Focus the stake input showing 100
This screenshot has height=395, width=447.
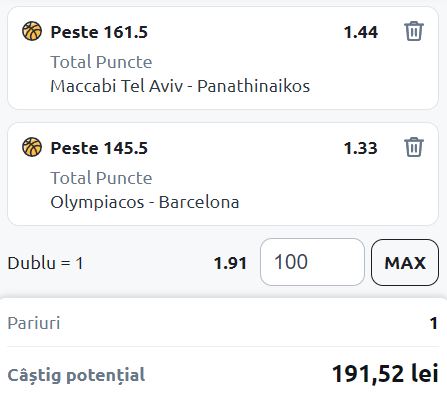tap(312, 262)
